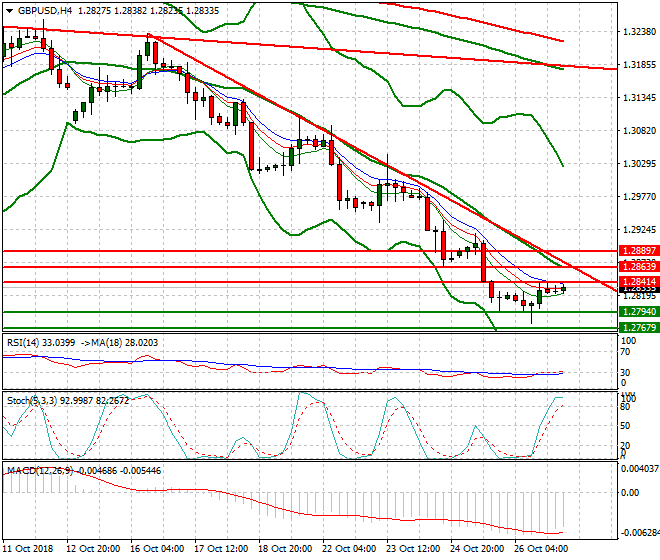660x560 pixels.
Task: Click the 1.30295 price scale value
Action: coord(639,163)
